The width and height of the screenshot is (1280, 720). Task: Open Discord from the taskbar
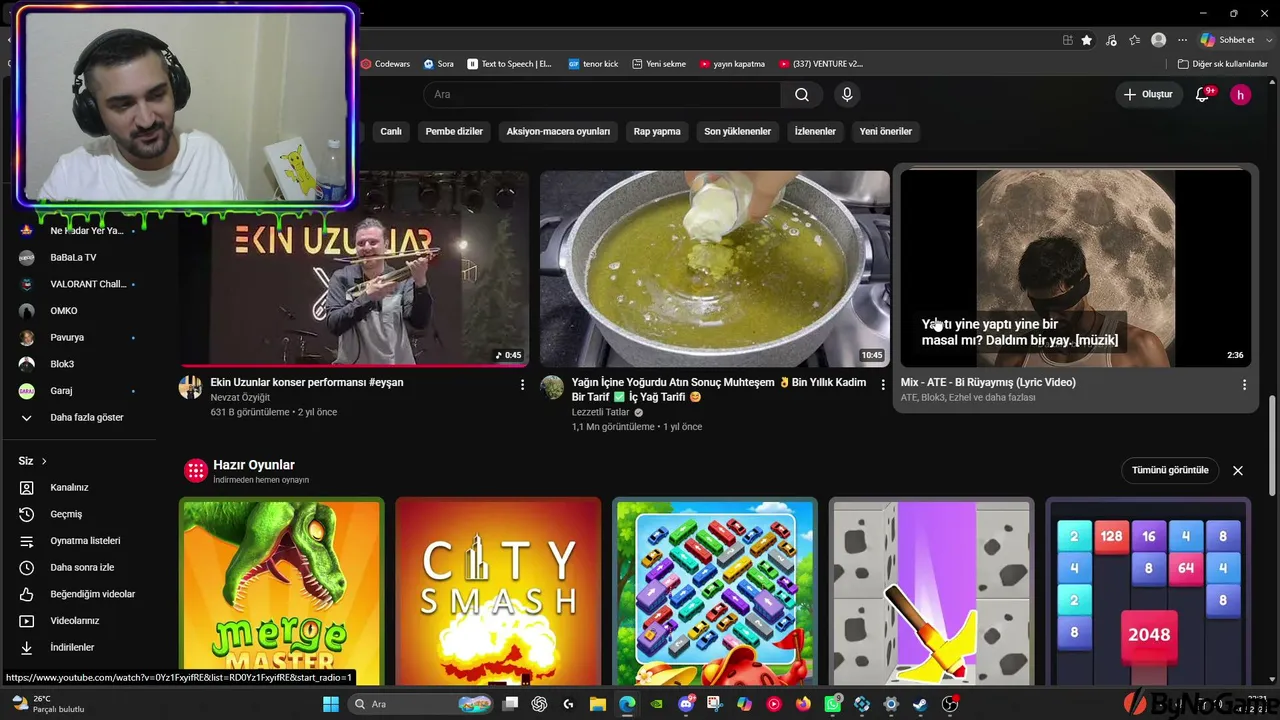pos(686,704)
